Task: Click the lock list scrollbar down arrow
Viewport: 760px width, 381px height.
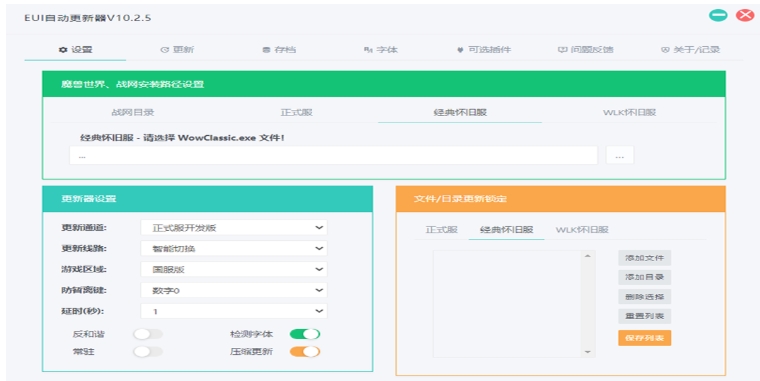Action: point(587,351)
